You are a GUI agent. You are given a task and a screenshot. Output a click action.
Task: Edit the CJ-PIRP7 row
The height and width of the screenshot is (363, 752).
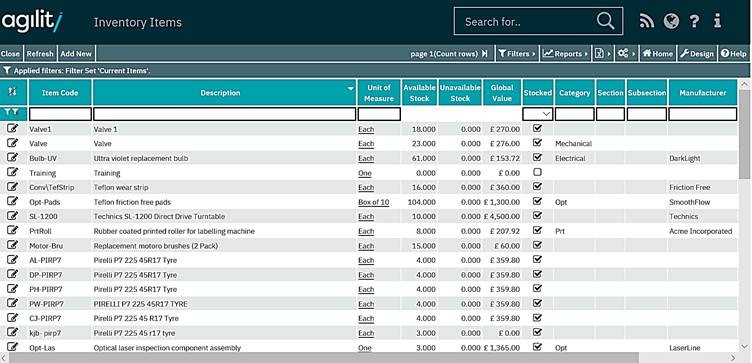click(12, 317)
